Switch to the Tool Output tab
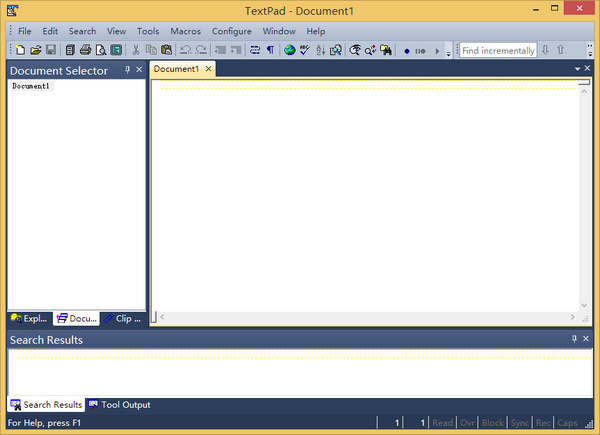 click(119, 405)
